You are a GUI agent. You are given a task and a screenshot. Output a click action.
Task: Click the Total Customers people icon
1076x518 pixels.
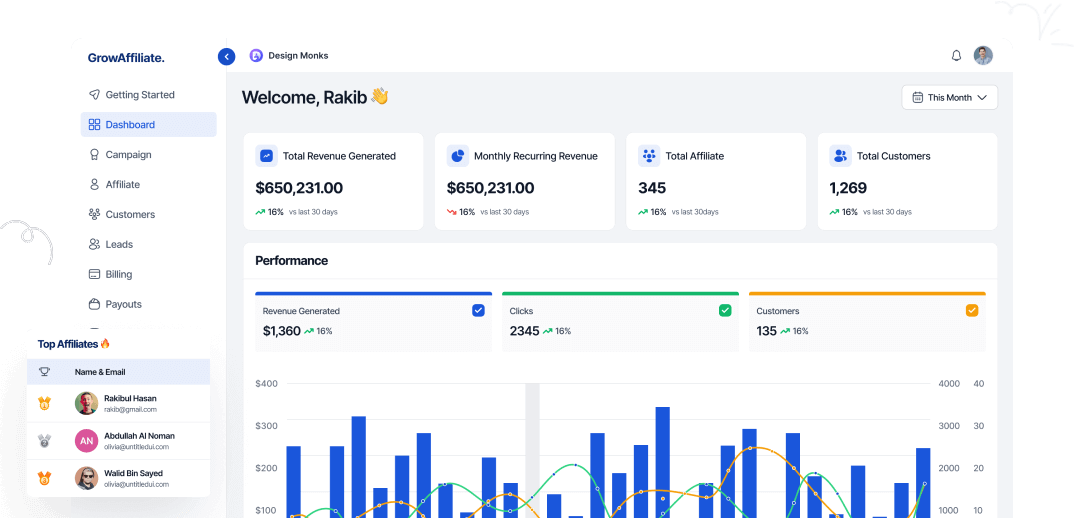(x=840, y=156)
